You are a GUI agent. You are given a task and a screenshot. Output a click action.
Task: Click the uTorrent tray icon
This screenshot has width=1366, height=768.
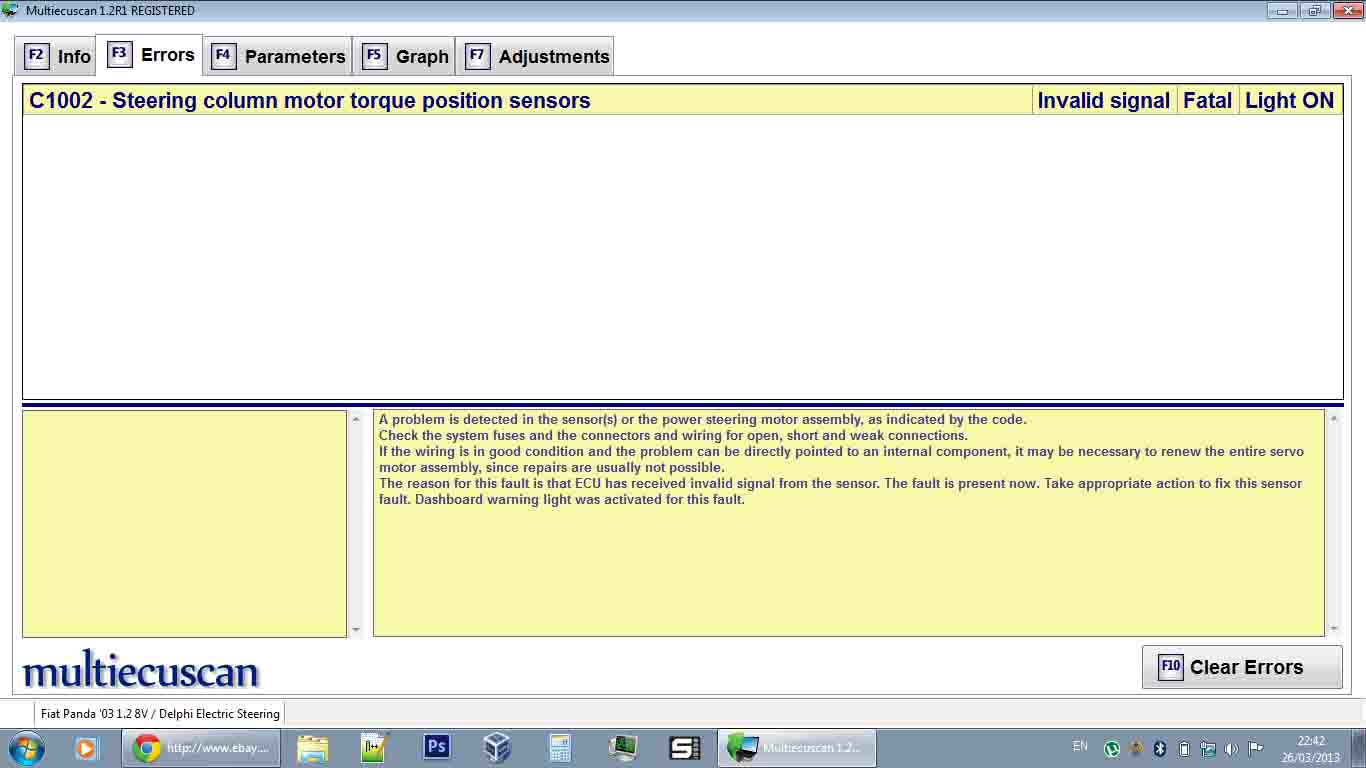pyautogui.click(x=1111, y=748)
